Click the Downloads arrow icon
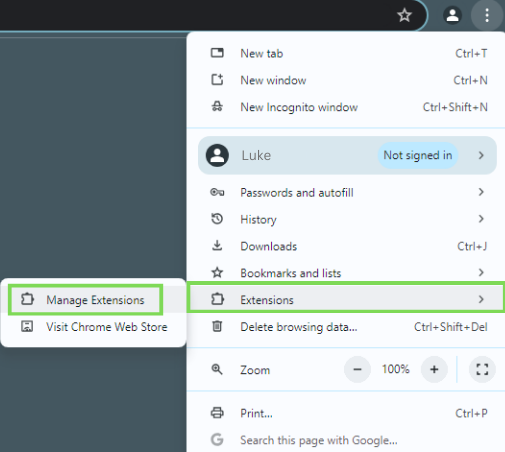The width and height of the screenshot is (505, 452). tap(217, 246)
